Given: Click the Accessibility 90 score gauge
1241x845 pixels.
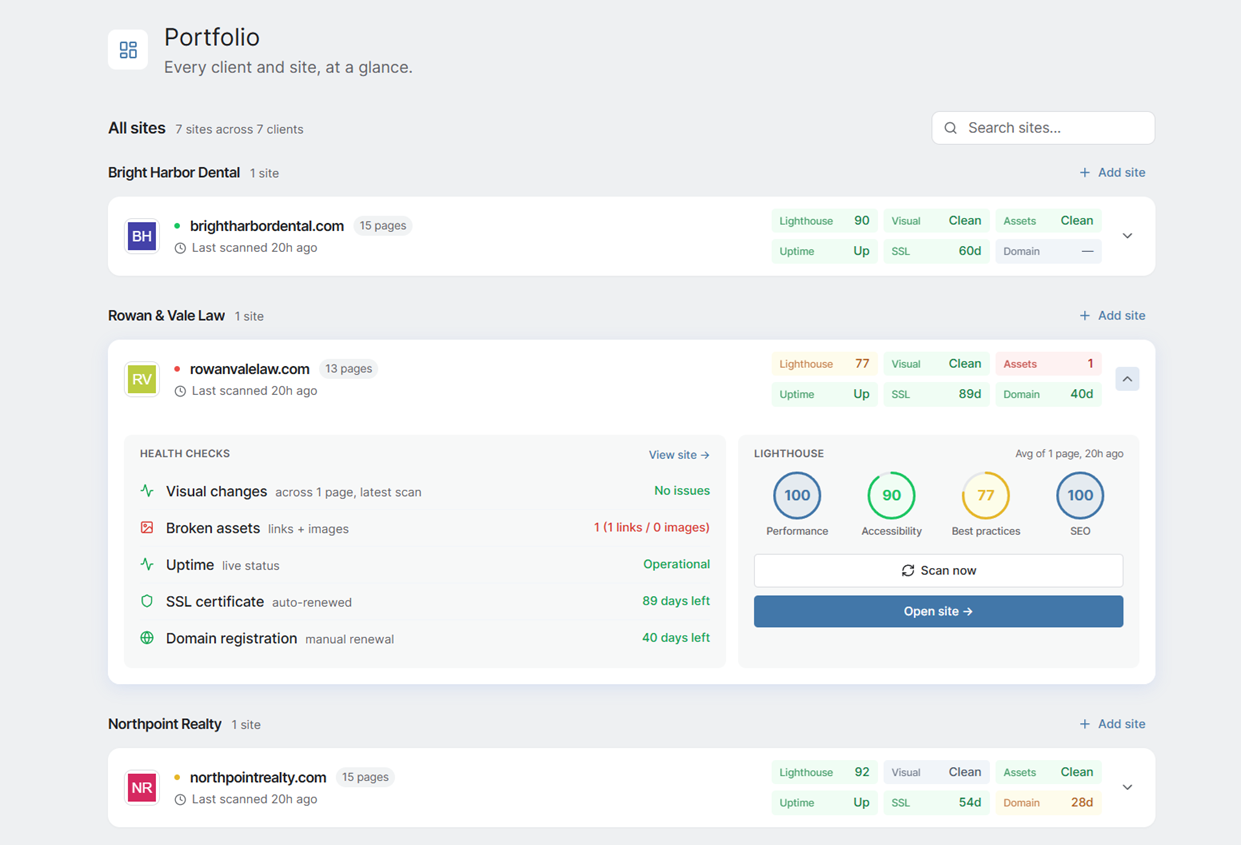Looking at the screenshot, I should coord(891,495).
